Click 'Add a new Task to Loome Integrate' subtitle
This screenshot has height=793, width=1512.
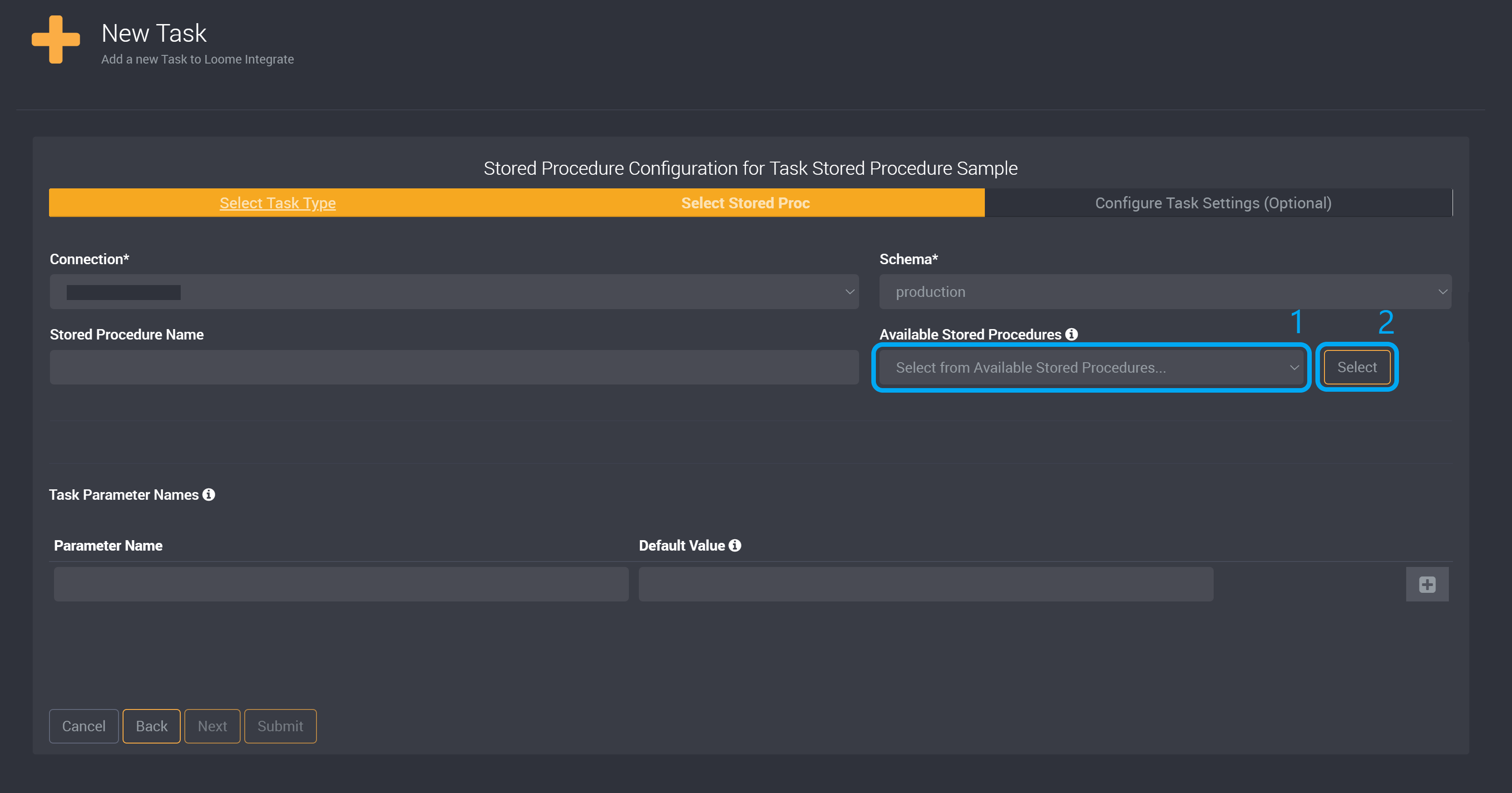(198, 59)
